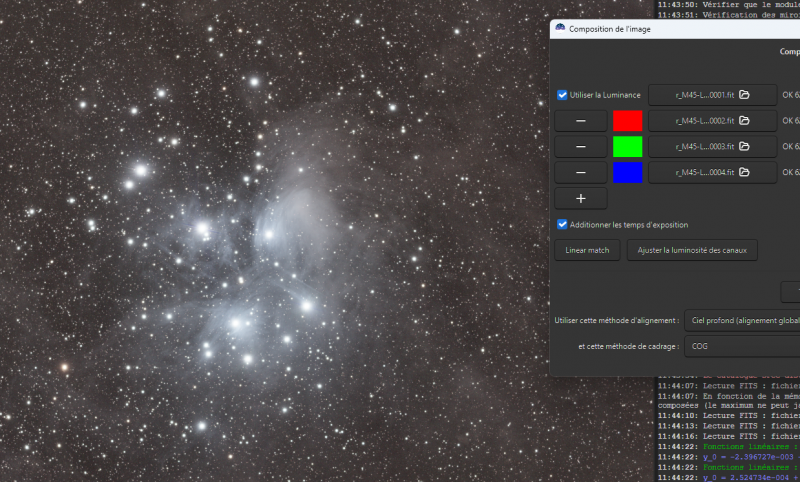
Task: Select green channel file field r_M45-L...0003.fit
Action: point(712,146)
